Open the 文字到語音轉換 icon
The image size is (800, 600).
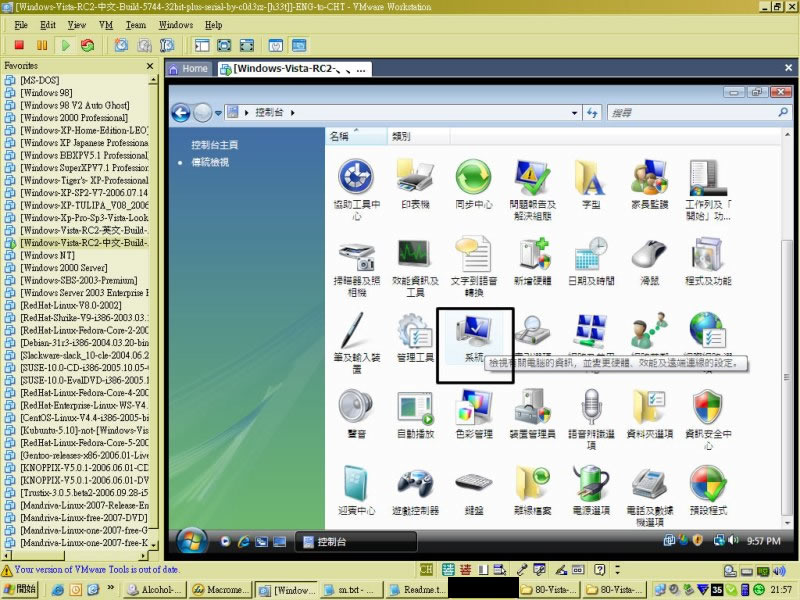(474, 266)
